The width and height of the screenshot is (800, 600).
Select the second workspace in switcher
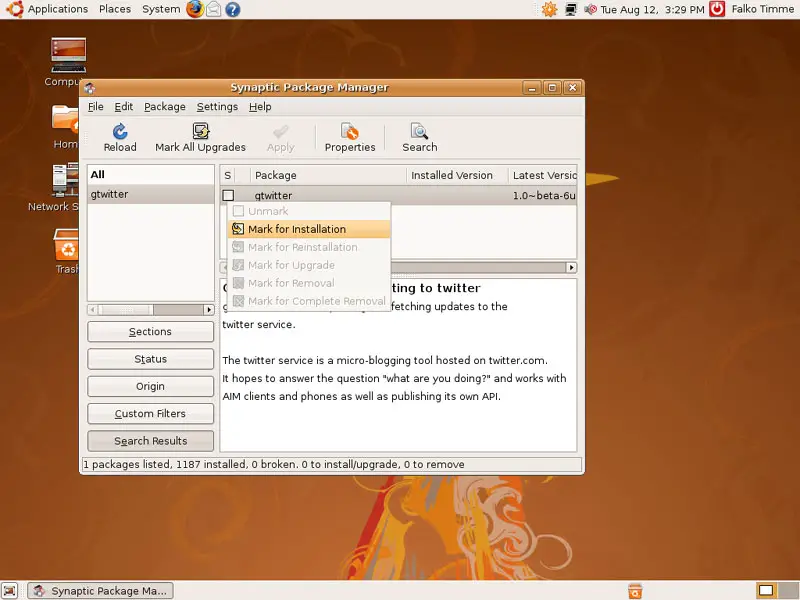(x=787, y=590)
